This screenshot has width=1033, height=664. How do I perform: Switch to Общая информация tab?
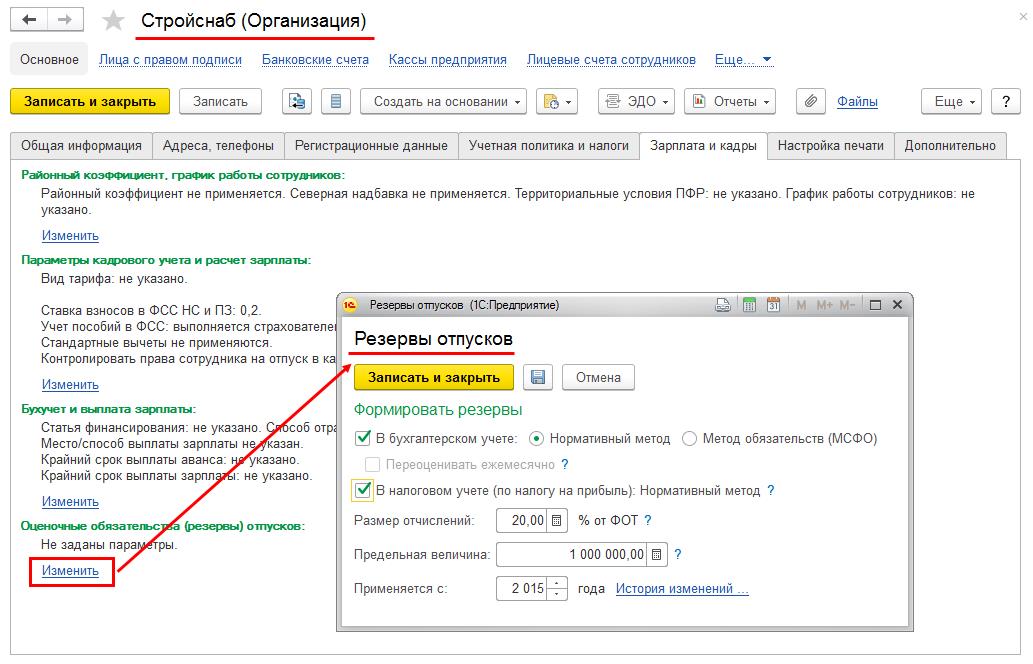pos(81,146)
